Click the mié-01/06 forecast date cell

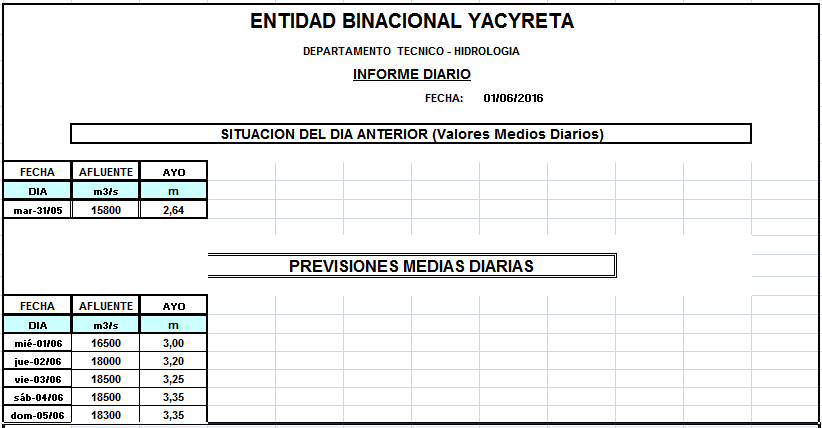(x=37, y=343)
